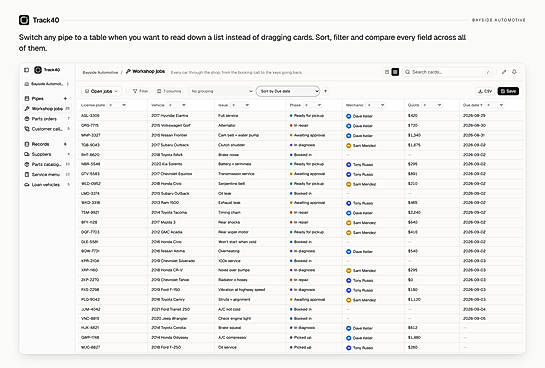Click the Cam belt + water pump cell
The width and height of the screenshot is (545, 368).
(238, 135)
